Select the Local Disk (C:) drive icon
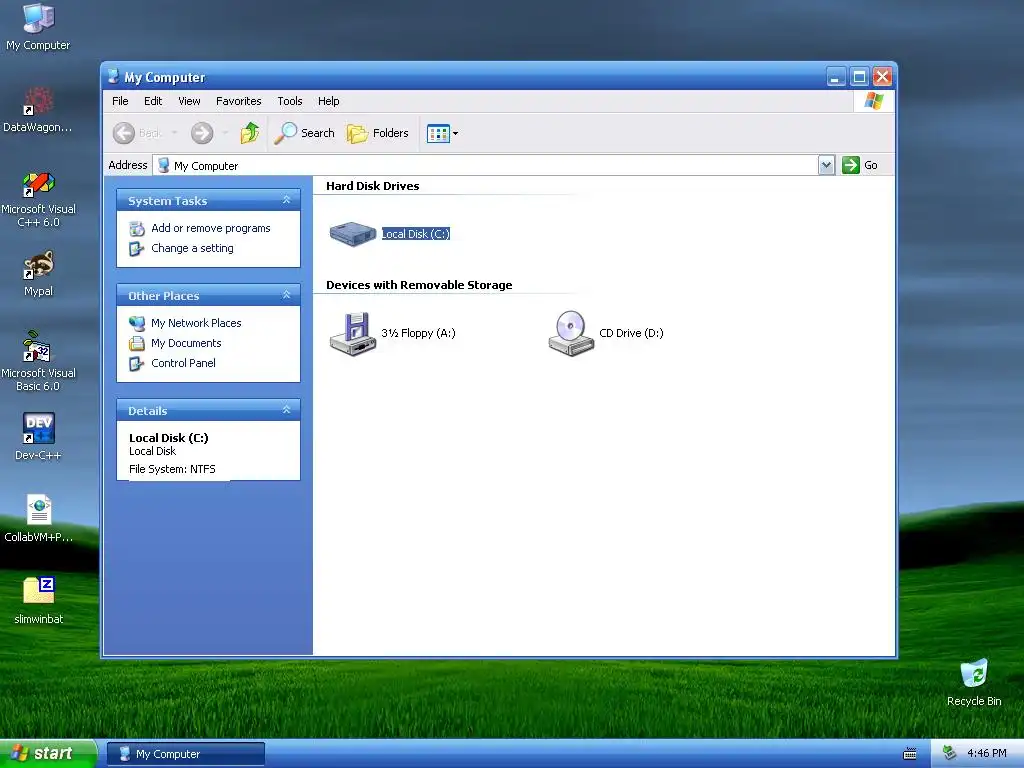Viewport: 1024px width, 768px height. click(x=353, y=234)
